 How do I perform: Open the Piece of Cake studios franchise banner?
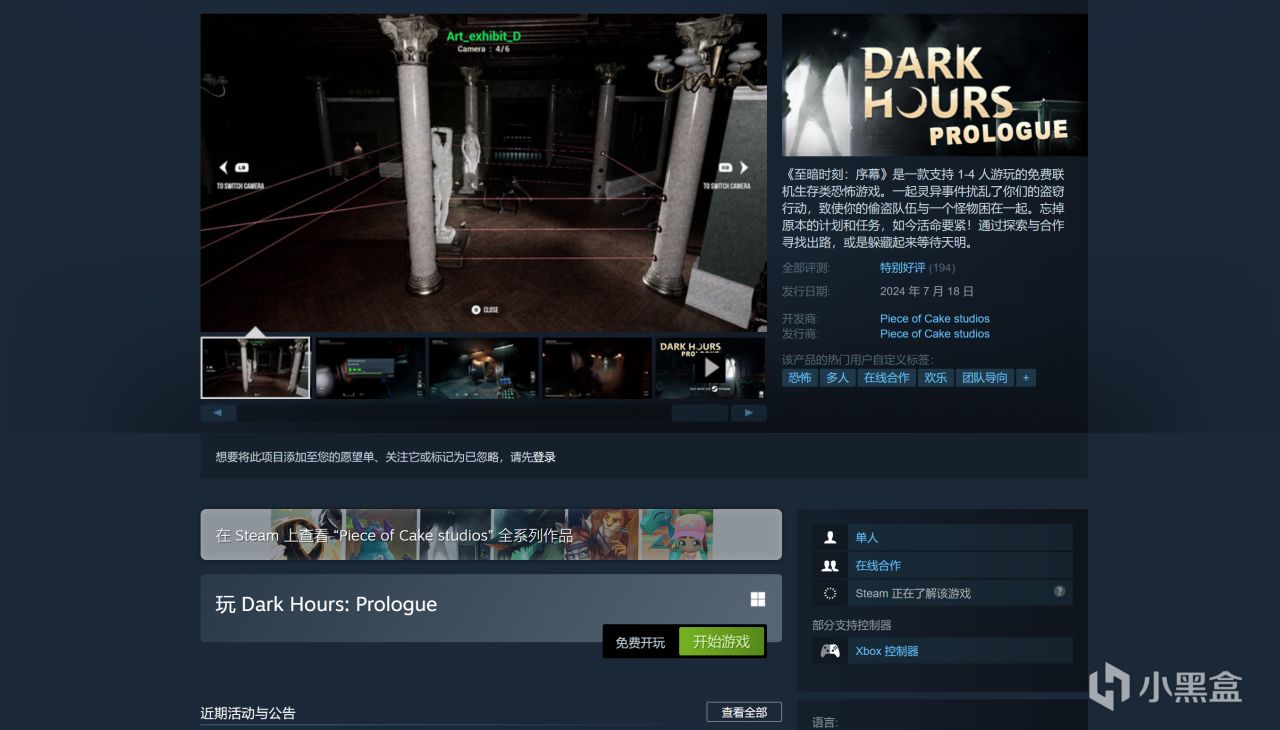[491, 535]
